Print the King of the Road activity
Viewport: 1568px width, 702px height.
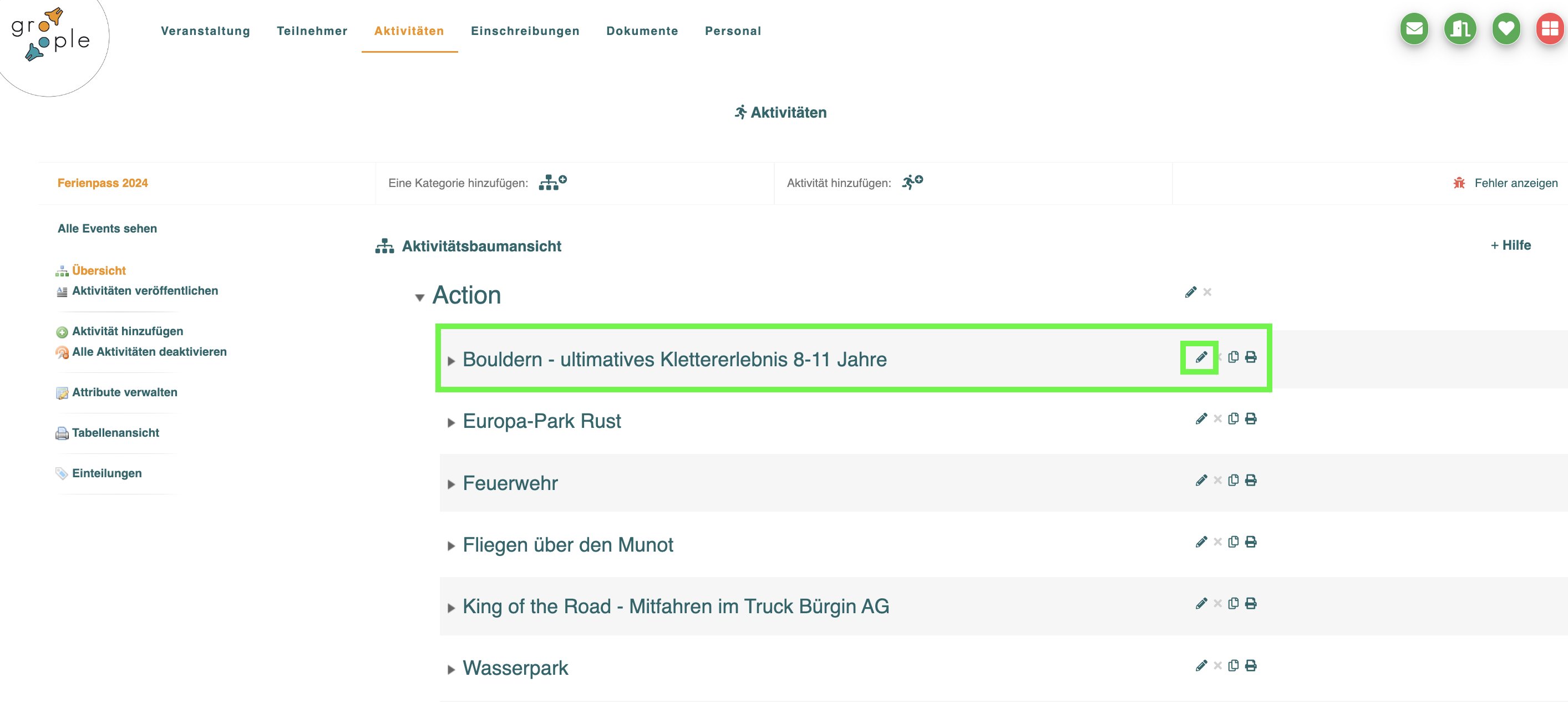tap(1251, 603)
